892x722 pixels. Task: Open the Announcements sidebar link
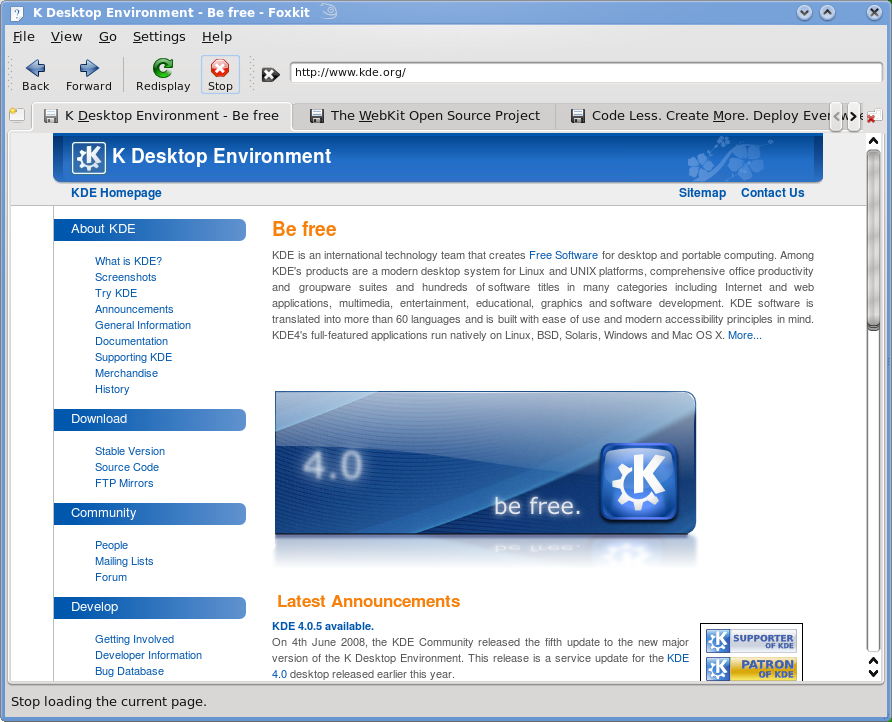(x=134, y=309)
